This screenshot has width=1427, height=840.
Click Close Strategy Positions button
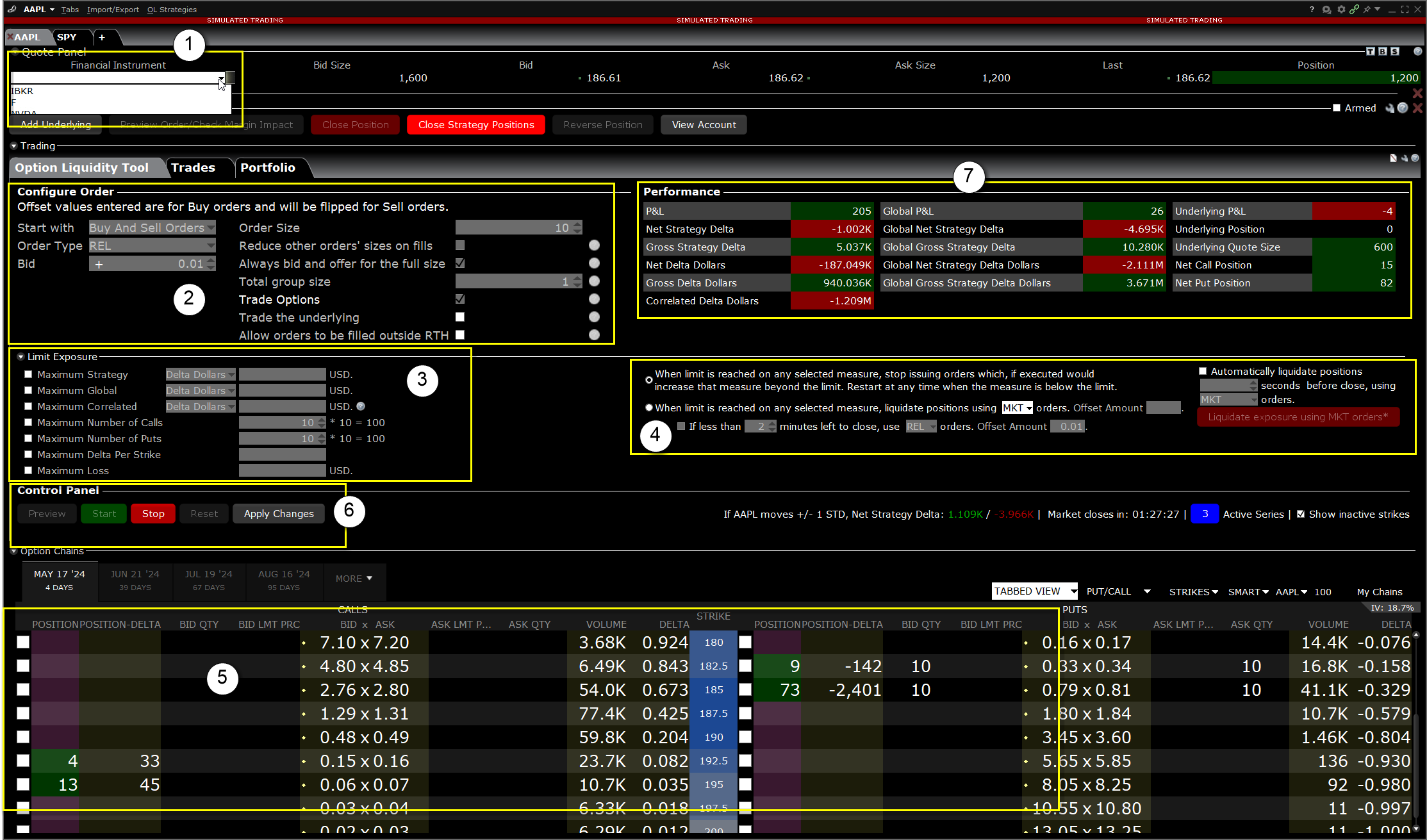tap(476, 125)
